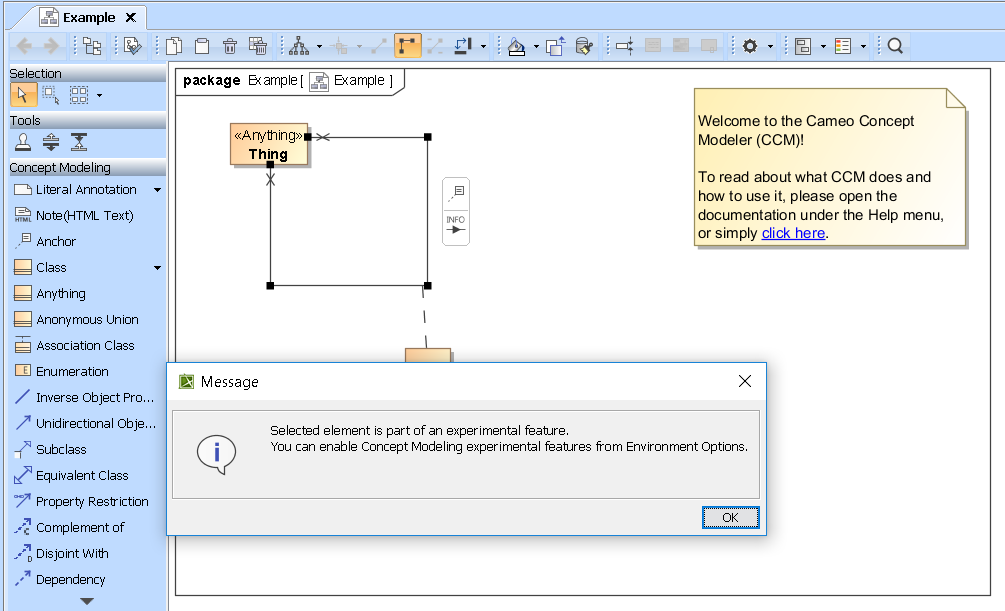
Task: Pick the Subclass relationship tool
Action: click(x=61, y=450)
